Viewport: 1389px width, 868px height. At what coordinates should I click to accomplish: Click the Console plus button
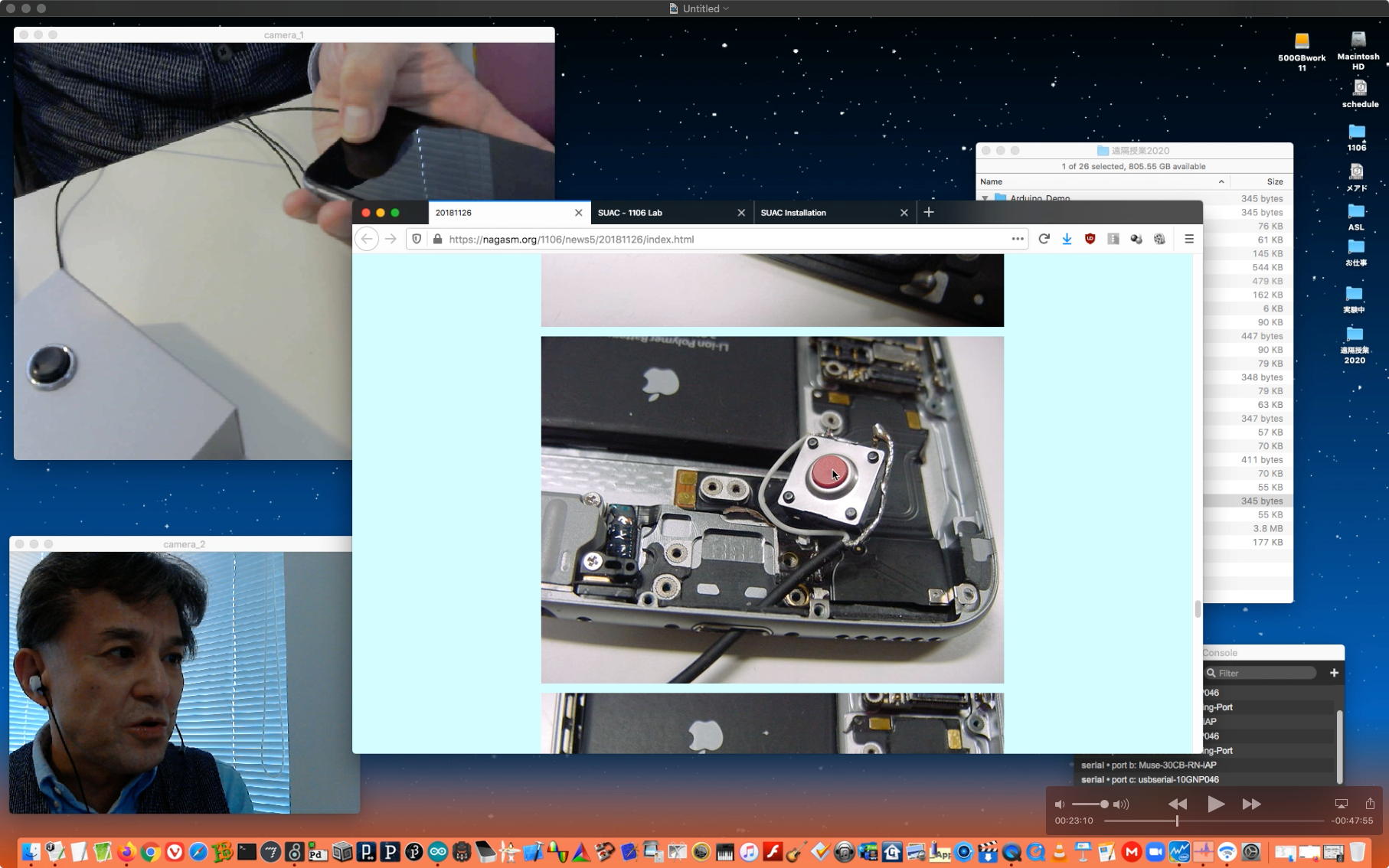click(x=1334, y=673)
